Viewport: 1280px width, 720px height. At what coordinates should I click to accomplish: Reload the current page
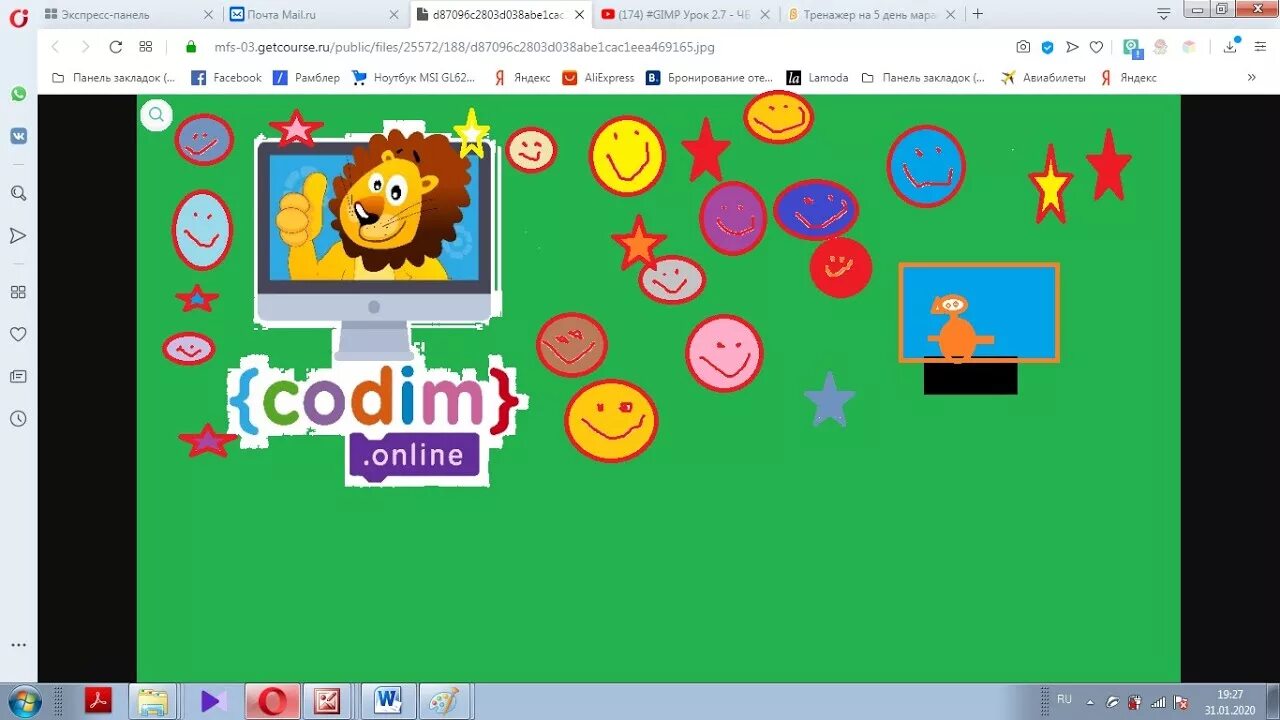click(x=116, y=47)
